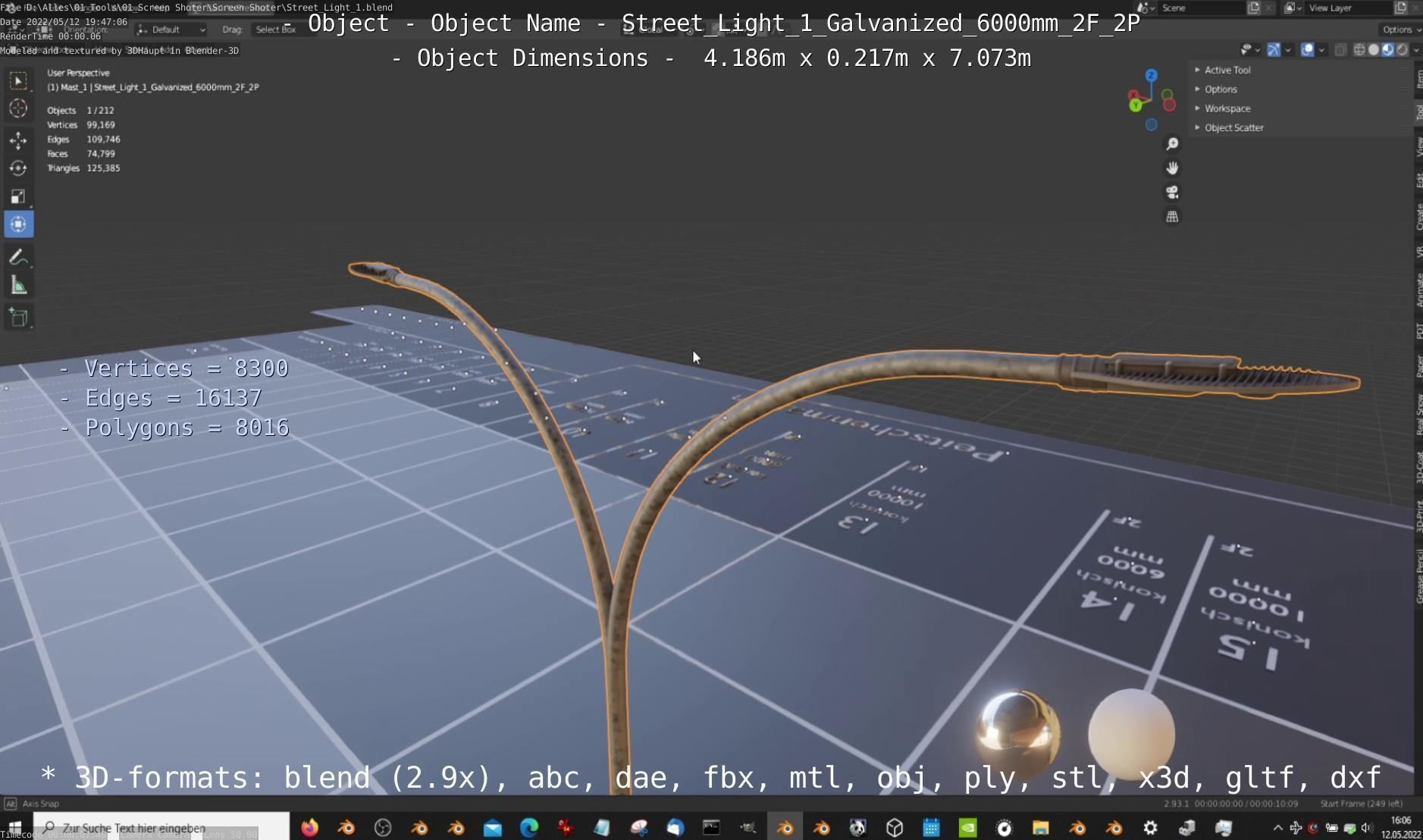Click the Z axis on navigation gizmo
1423x840 pixels.
1152,75
